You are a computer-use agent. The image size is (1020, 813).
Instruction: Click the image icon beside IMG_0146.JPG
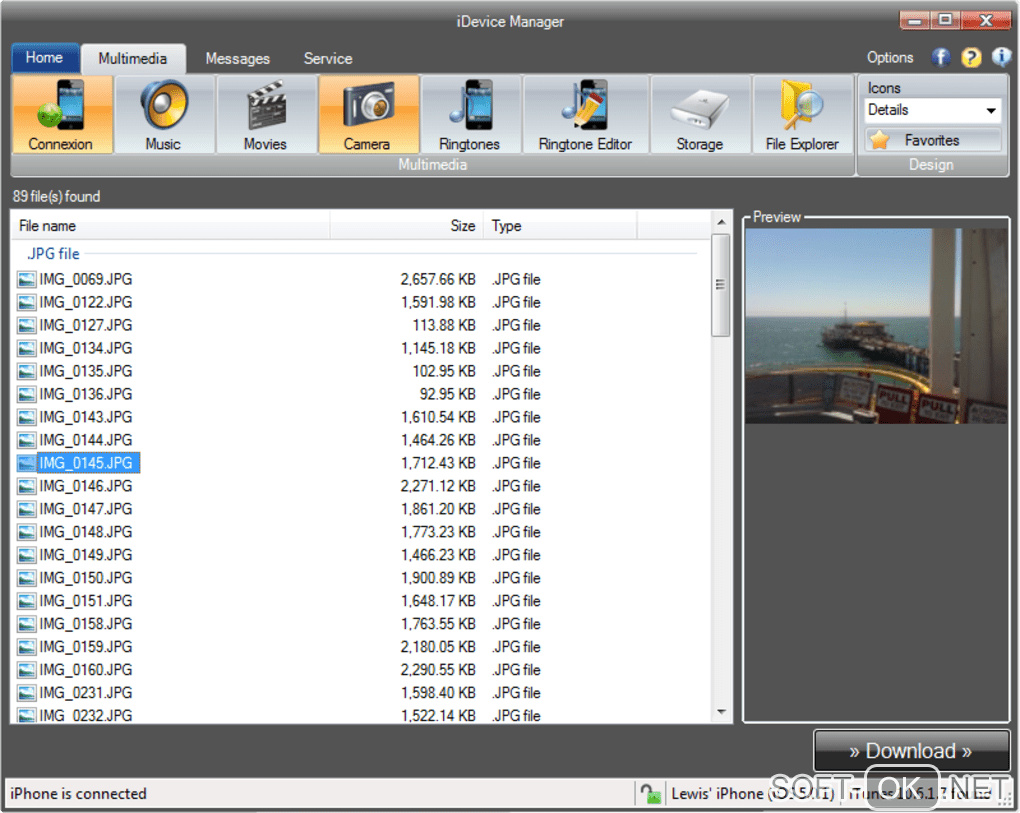[27, 486]
